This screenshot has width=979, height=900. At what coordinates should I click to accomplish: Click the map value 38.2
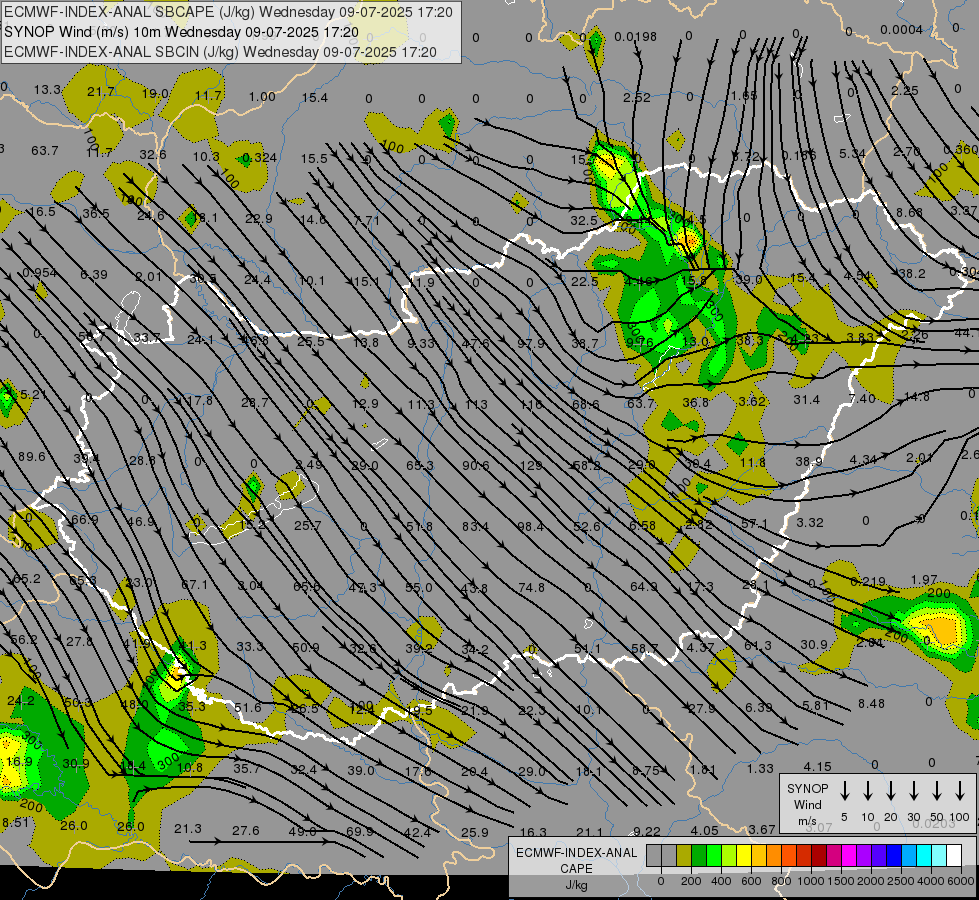coord(912,274)
